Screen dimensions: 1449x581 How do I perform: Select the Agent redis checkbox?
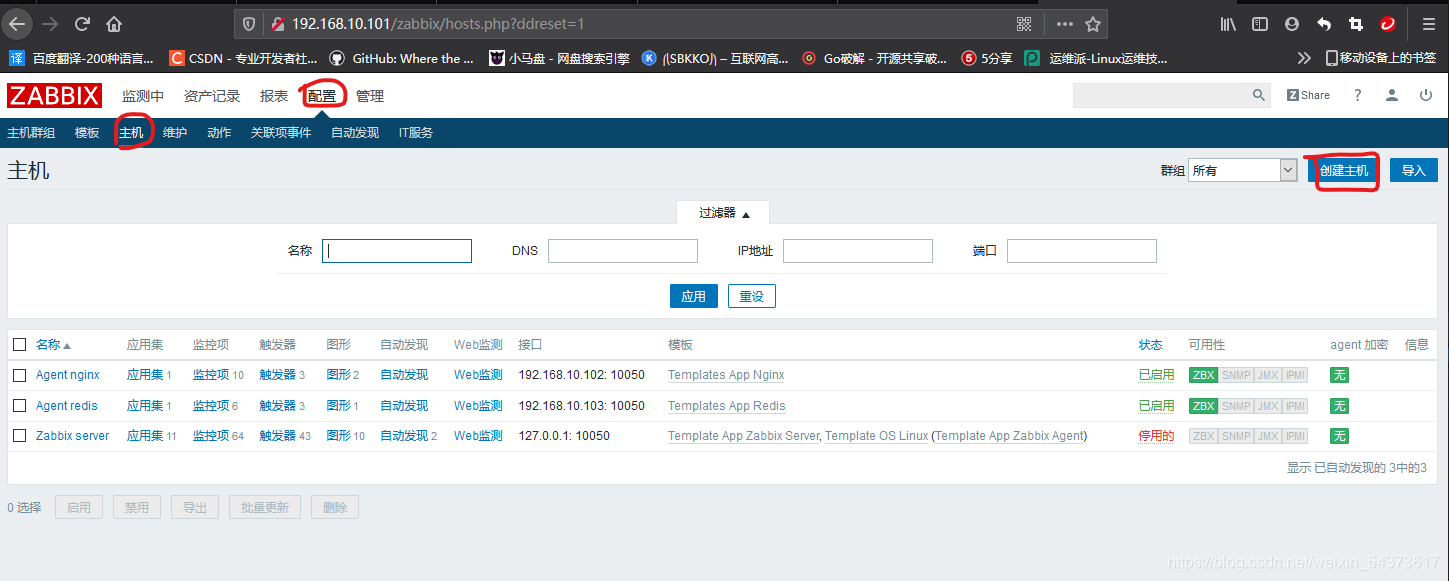click(x=19, y=405)
